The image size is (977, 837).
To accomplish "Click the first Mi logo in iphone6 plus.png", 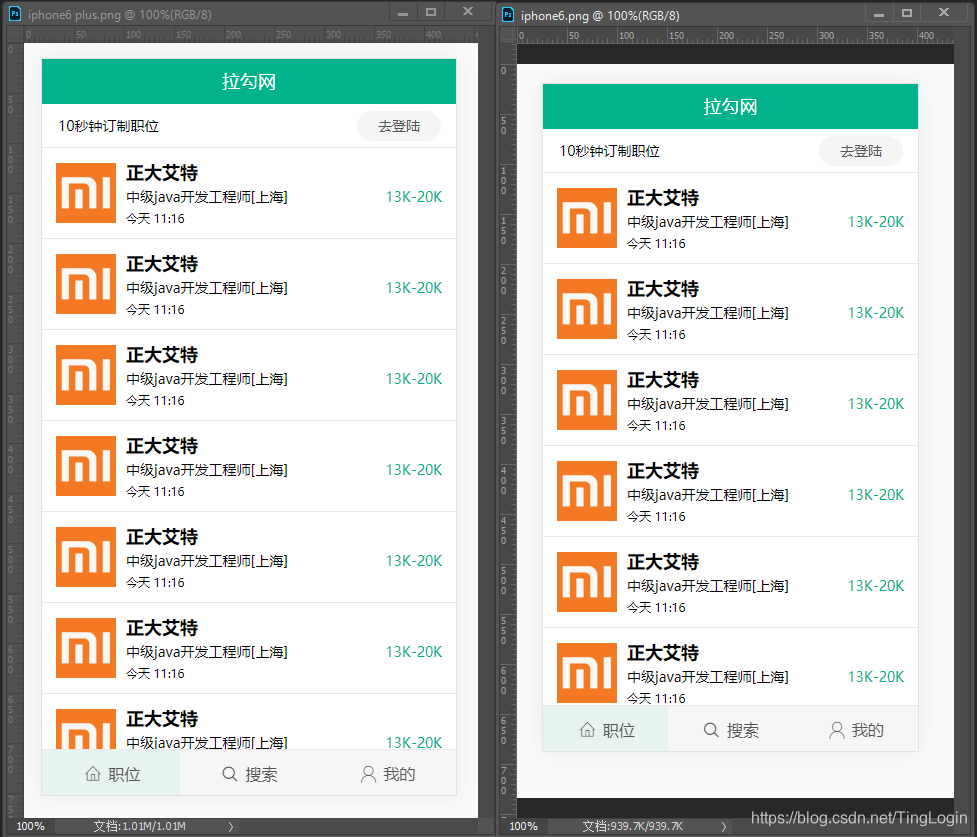I will point(86,193).
